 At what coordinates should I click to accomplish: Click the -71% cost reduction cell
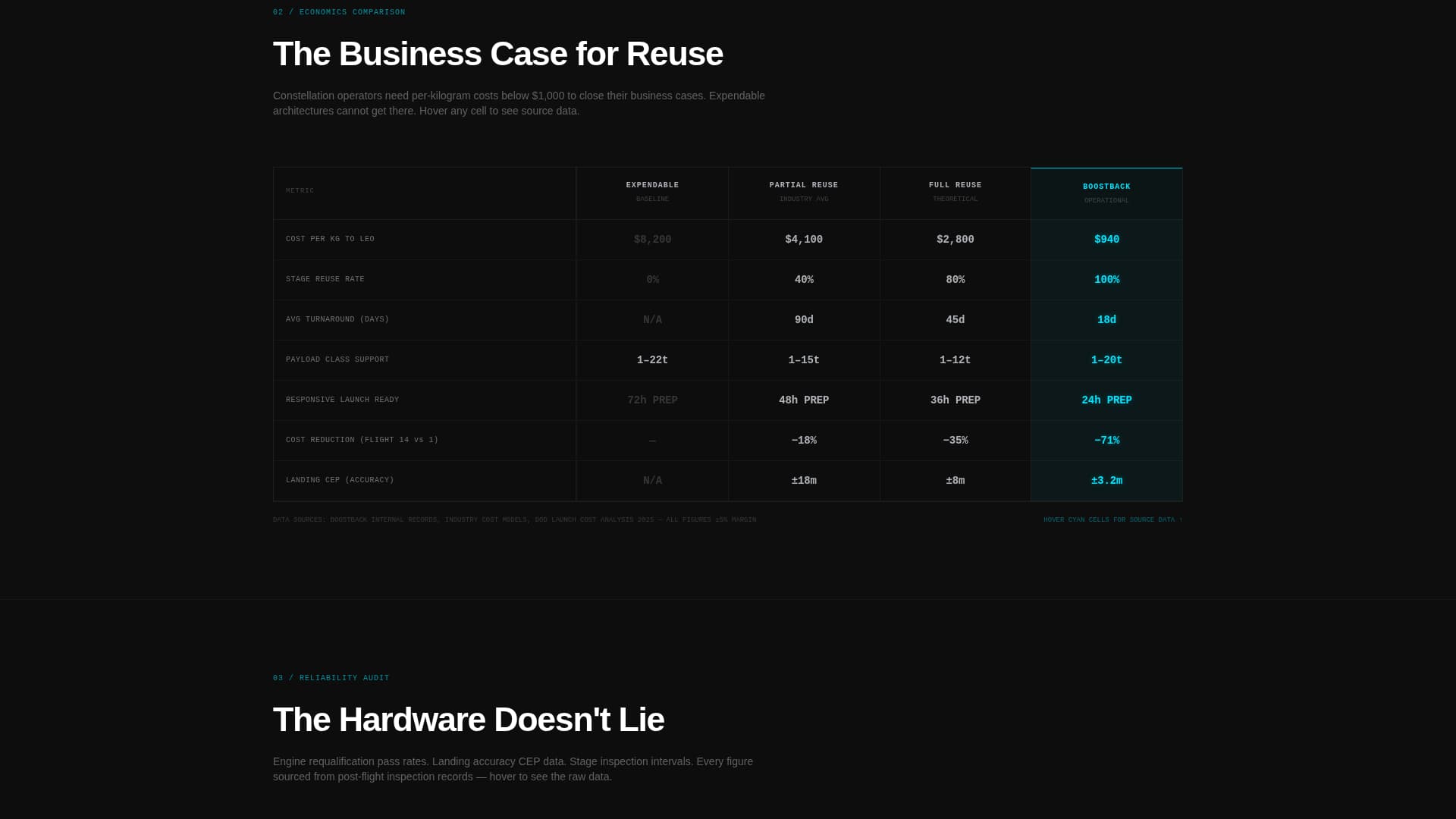point(1106,440)
